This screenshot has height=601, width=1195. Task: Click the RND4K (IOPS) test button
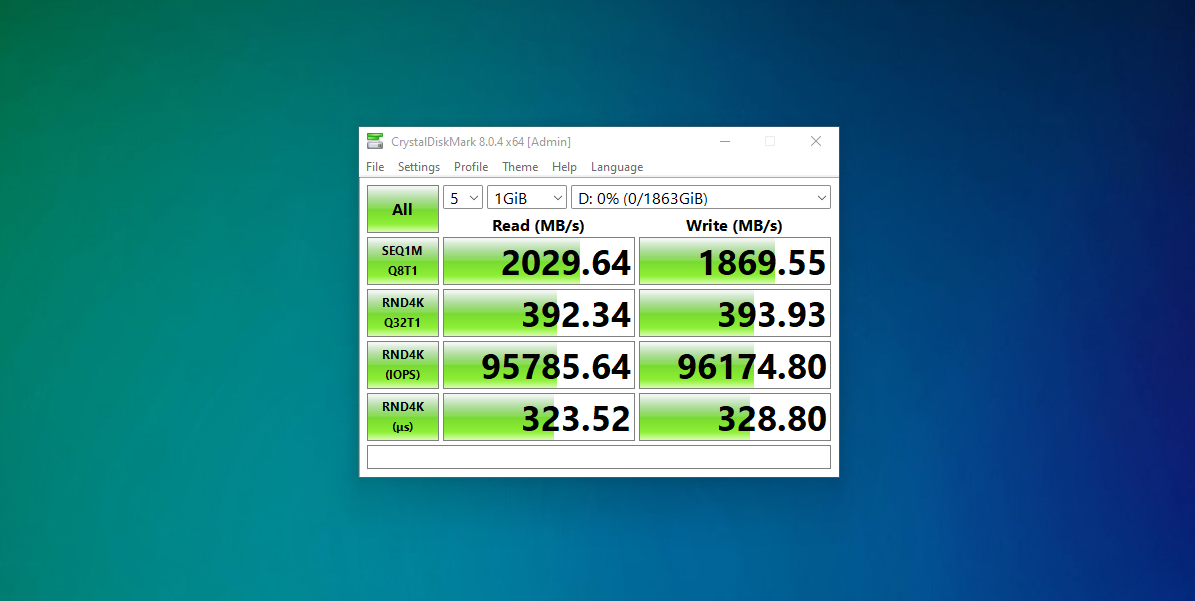(402, 364)
